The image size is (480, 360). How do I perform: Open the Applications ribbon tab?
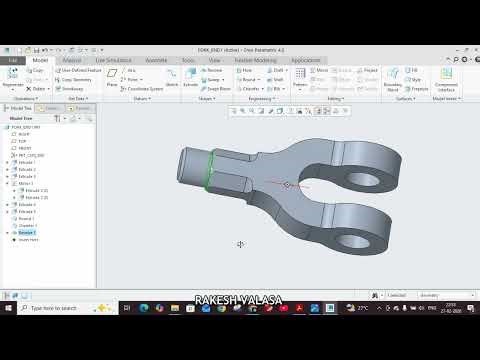pos(306,60)
